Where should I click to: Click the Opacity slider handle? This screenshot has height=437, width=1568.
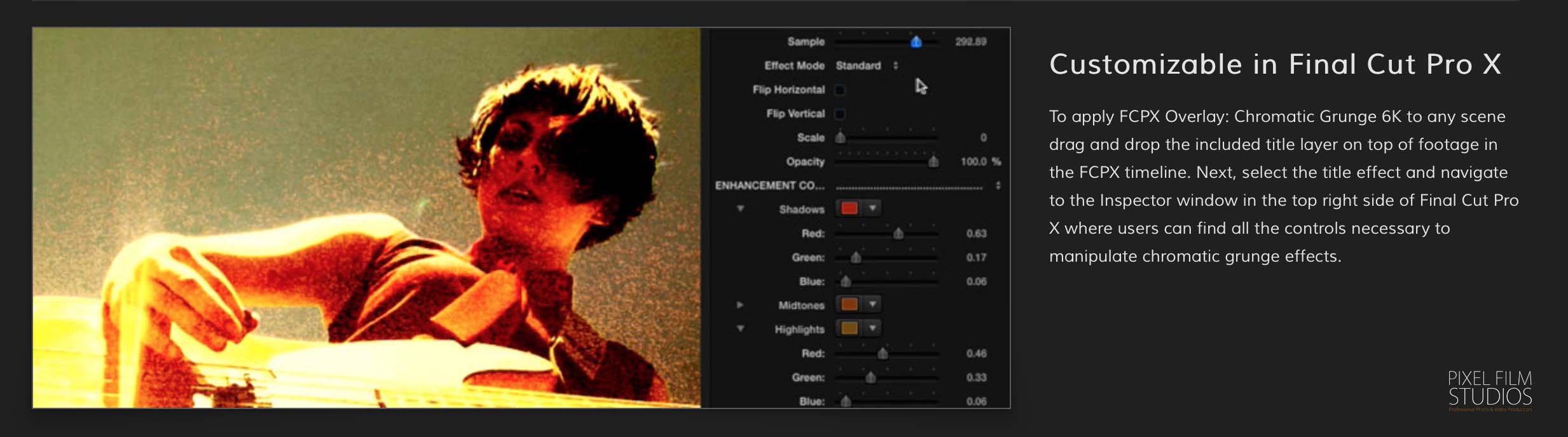pos(933,161)
